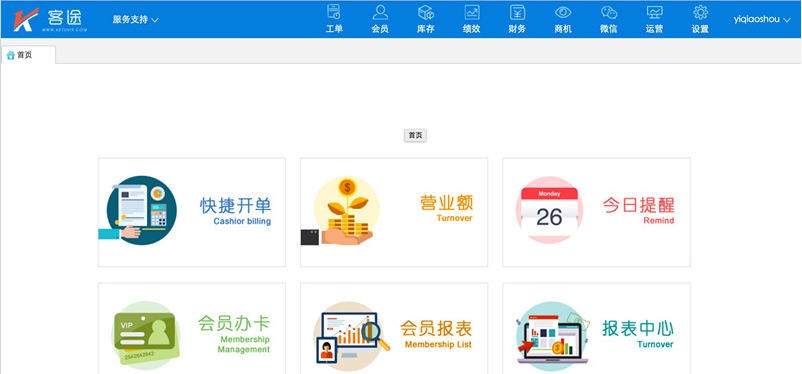The image size is (802, 374).
Task: Open the 运营 operations icon
Action: pos(654,12)
